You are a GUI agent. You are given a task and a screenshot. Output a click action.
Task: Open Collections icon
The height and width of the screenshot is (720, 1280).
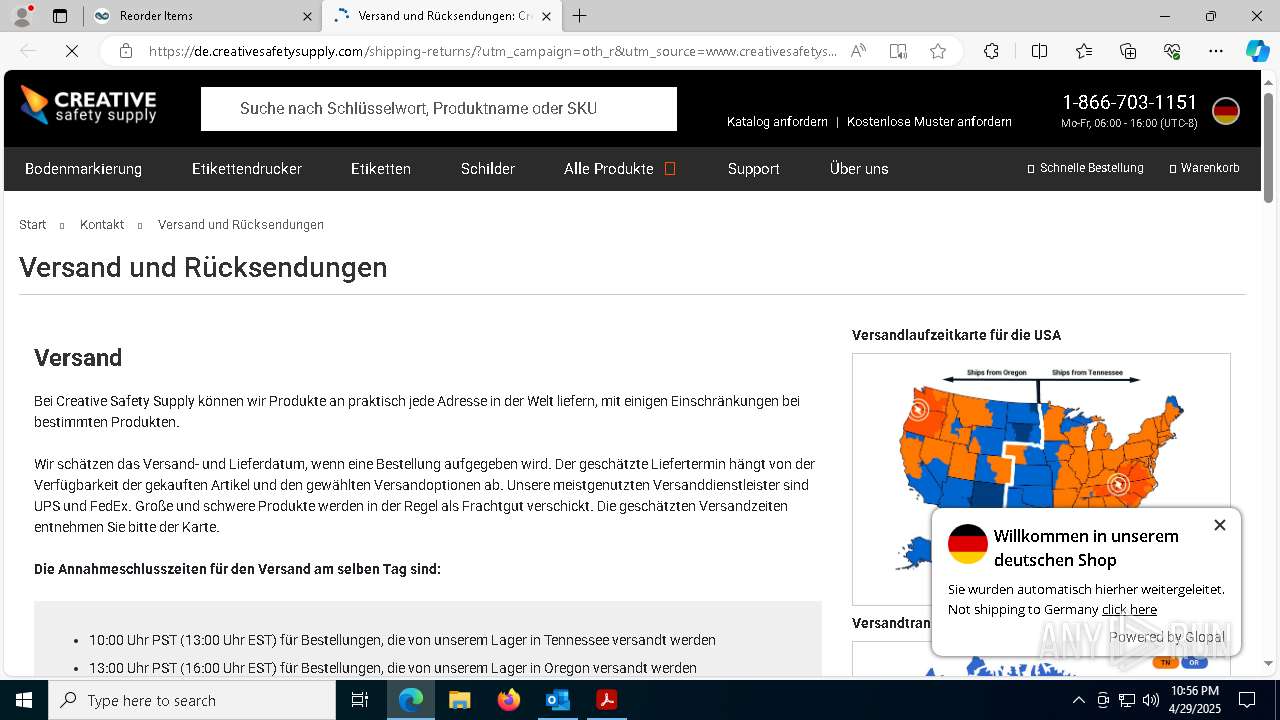tap(1128, 51)
